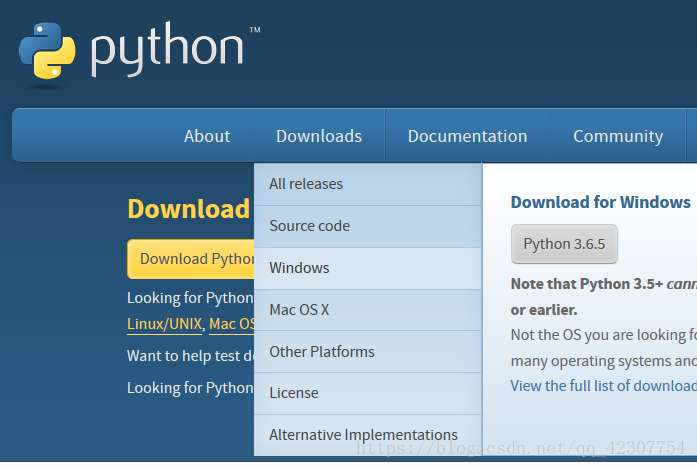Viewport: 697px width, 468px height.
Task: Open the Downloads menu
Action: click(x=319, y=136)
